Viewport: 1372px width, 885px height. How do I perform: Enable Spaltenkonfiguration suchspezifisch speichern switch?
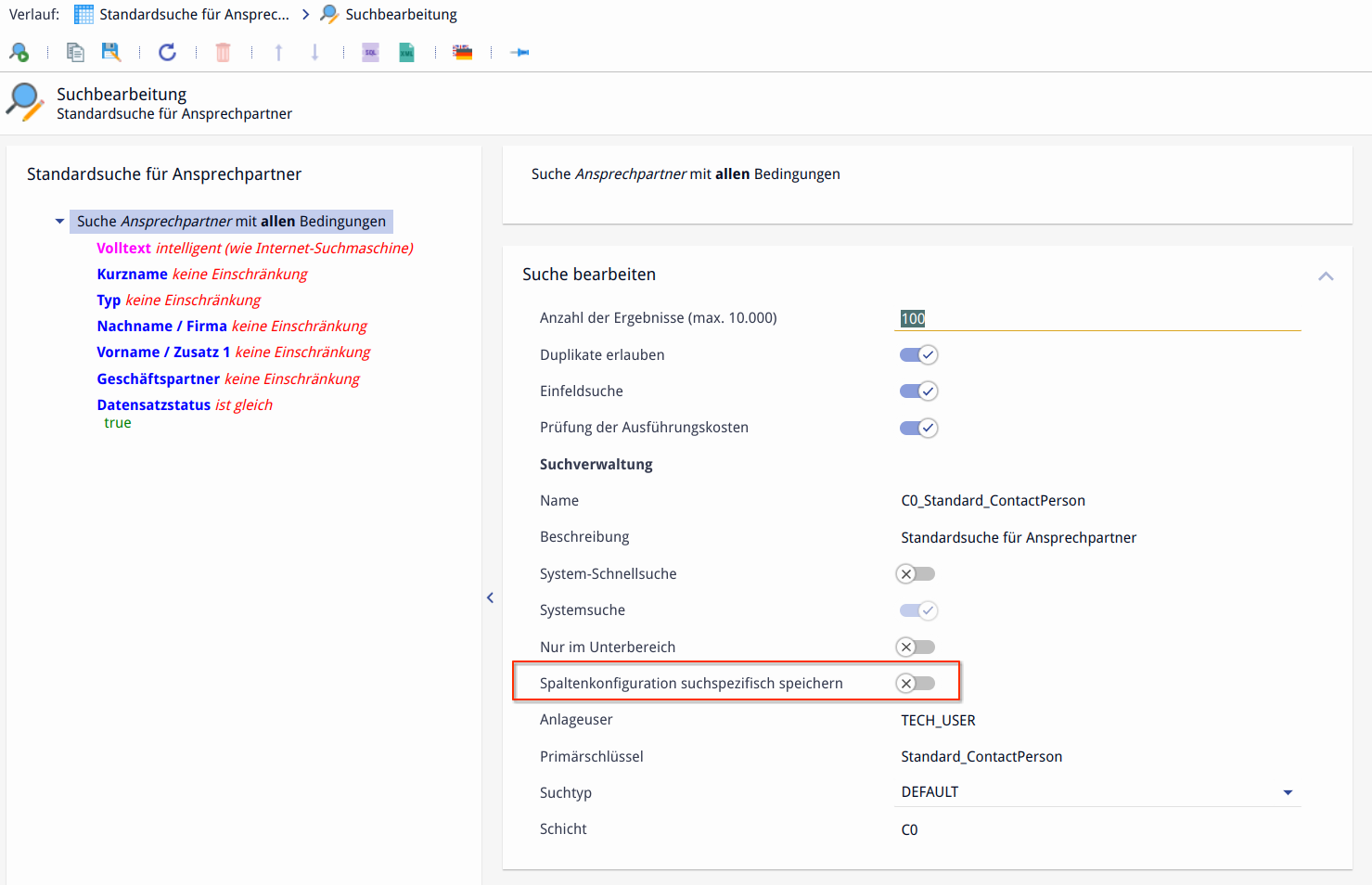click(916, 684)
